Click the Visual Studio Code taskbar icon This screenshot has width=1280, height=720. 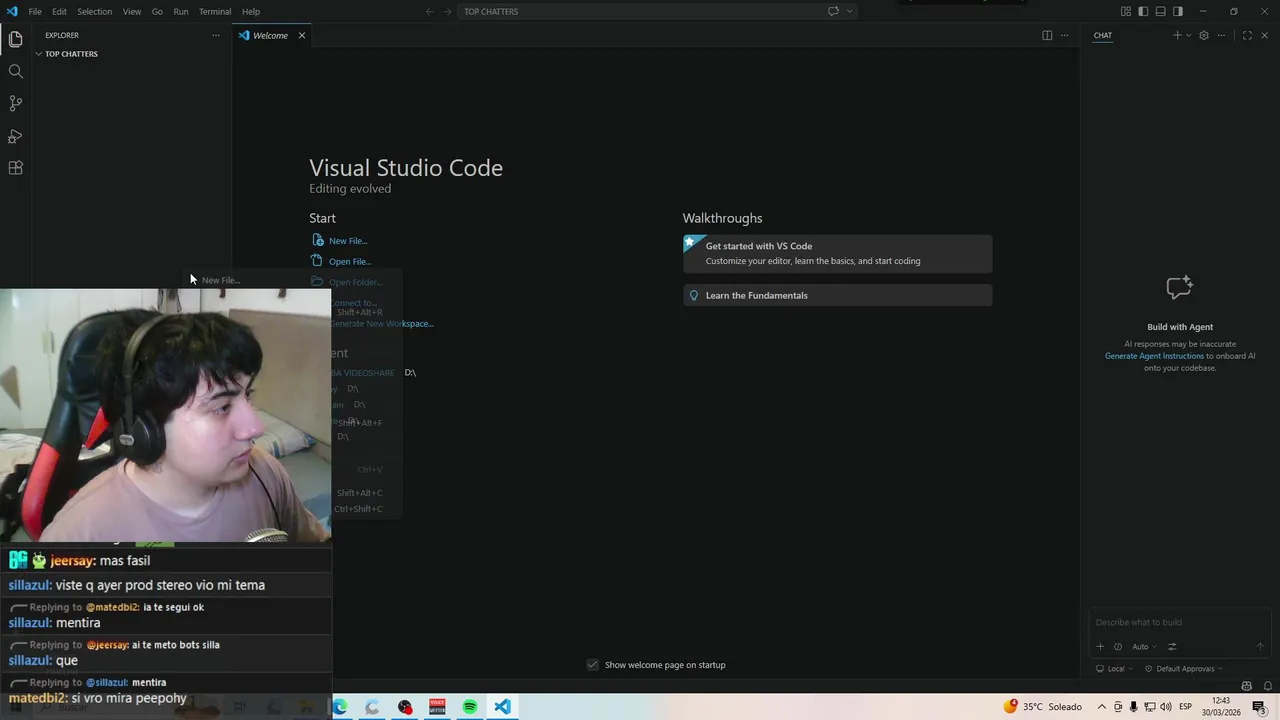point(502,707)
